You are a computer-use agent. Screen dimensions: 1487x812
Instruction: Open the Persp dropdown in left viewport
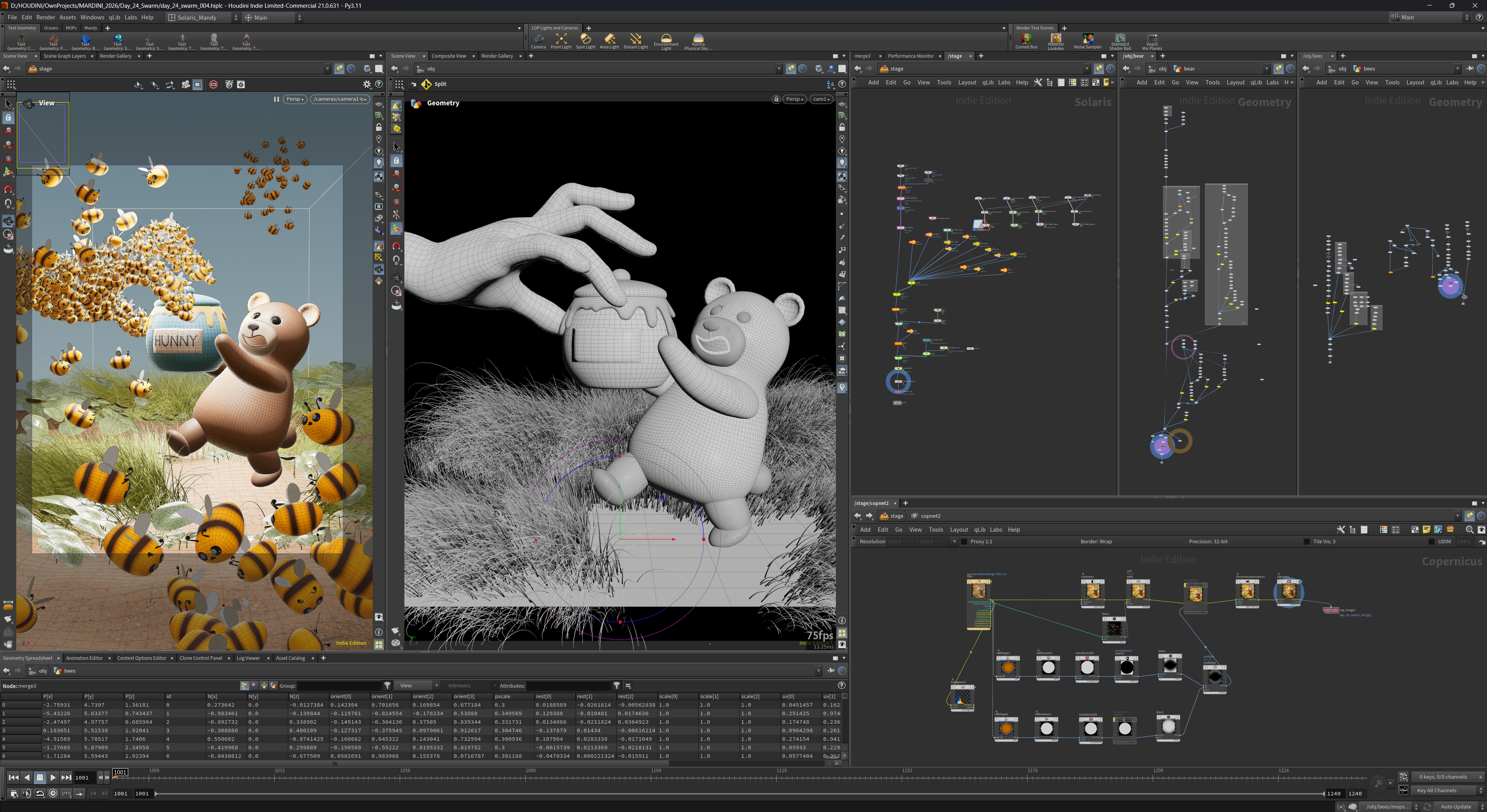point(295,99)
